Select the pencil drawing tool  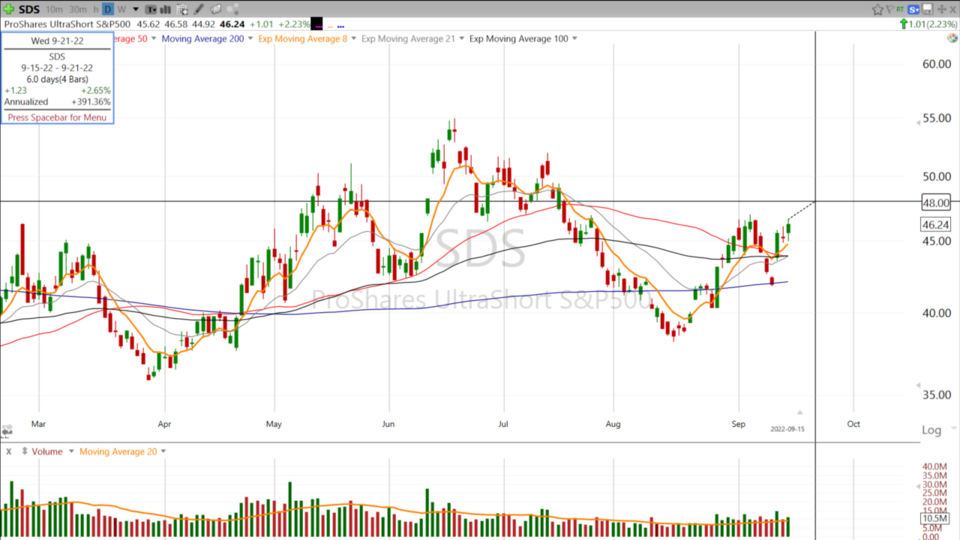pos(199,9)
